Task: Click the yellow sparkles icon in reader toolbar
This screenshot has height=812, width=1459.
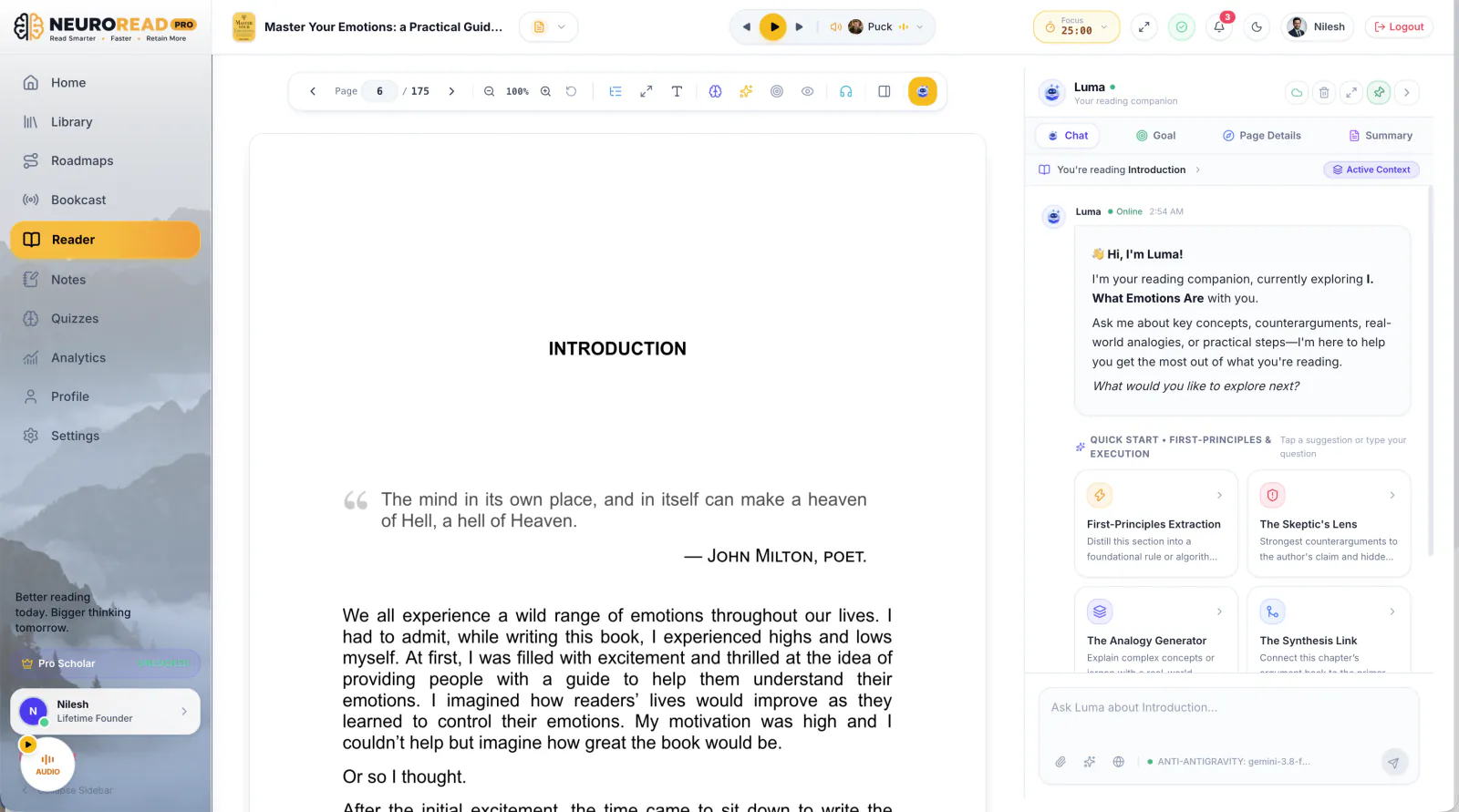Action: [746, 91]
